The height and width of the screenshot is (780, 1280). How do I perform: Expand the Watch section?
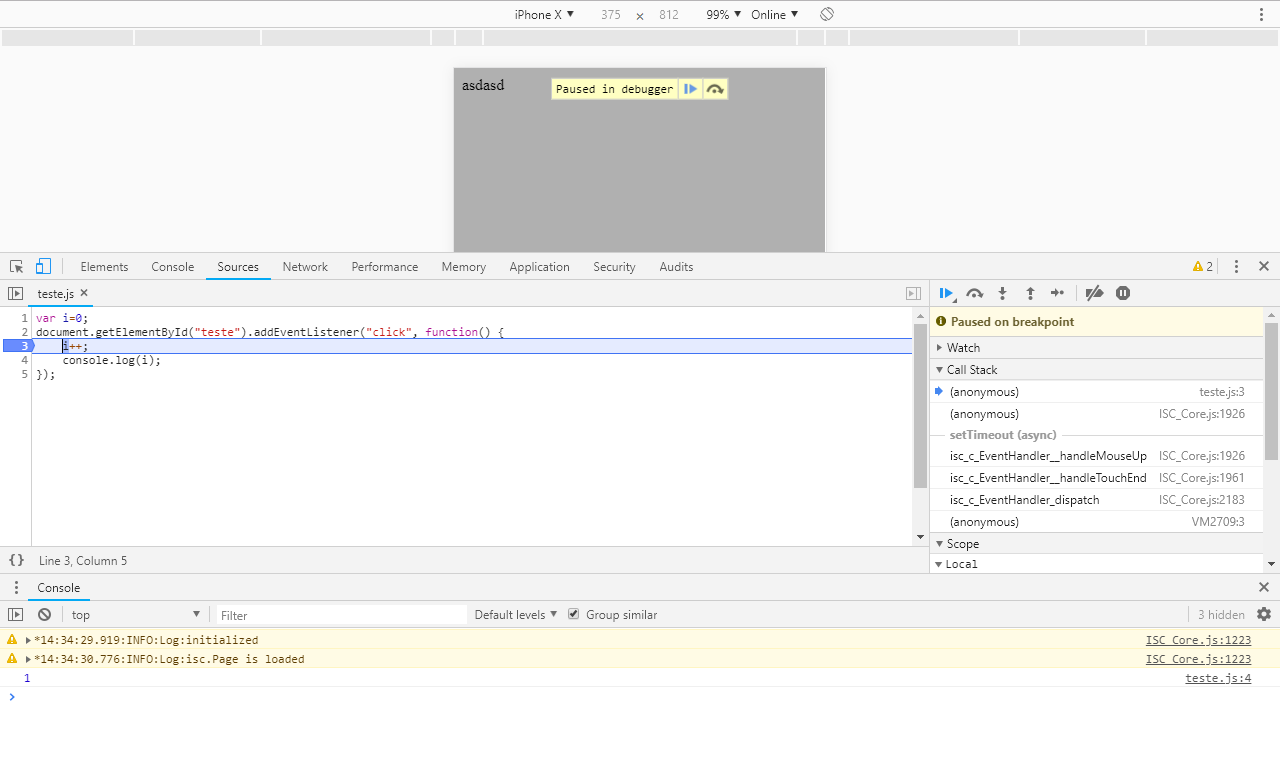(963, 348)
